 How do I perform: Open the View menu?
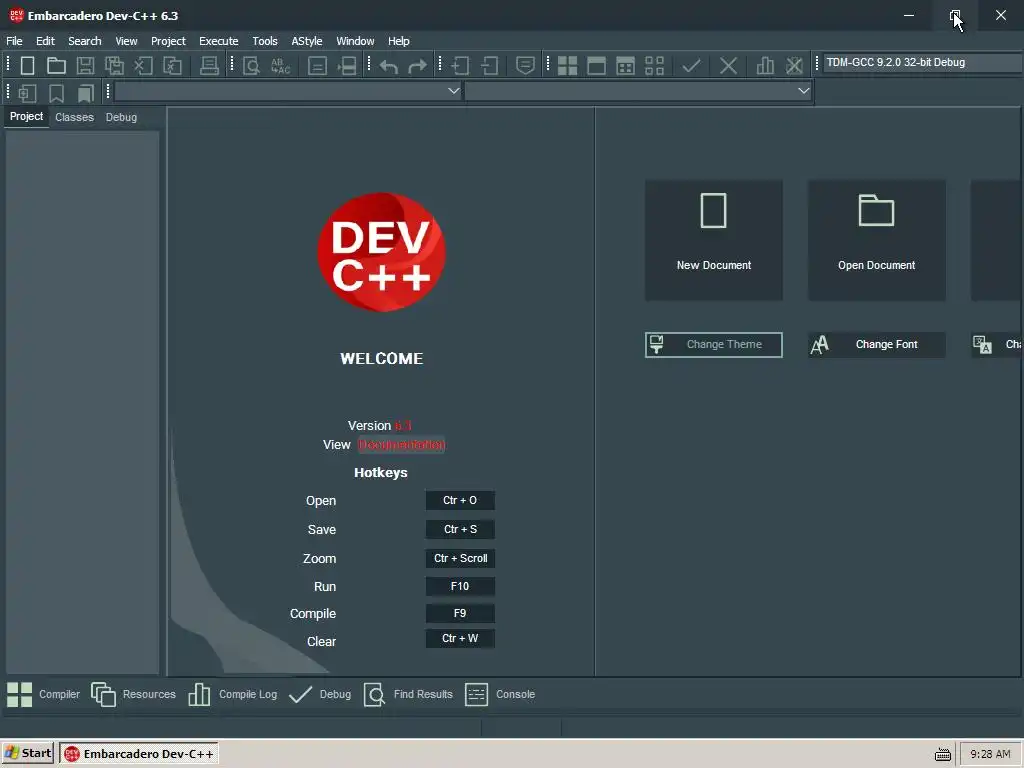pyautogui.click(x=126, y=40)
